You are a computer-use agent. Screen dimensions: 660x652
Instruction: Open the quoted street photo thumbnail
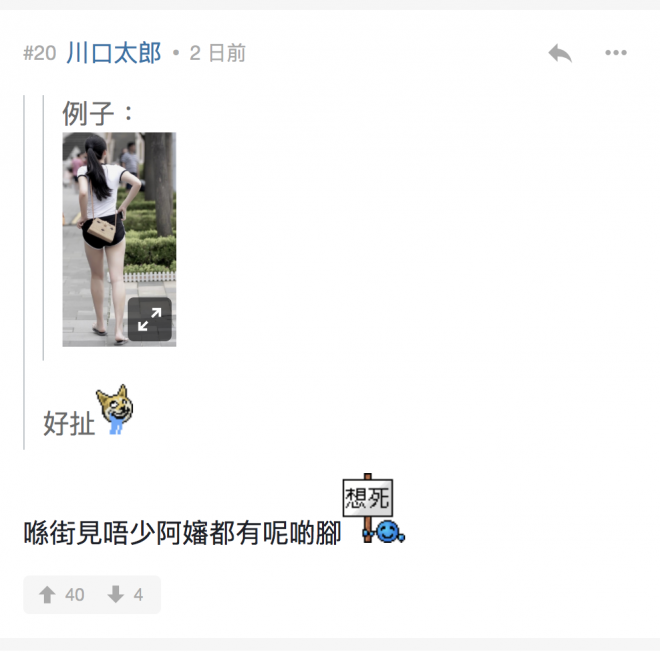119,239
